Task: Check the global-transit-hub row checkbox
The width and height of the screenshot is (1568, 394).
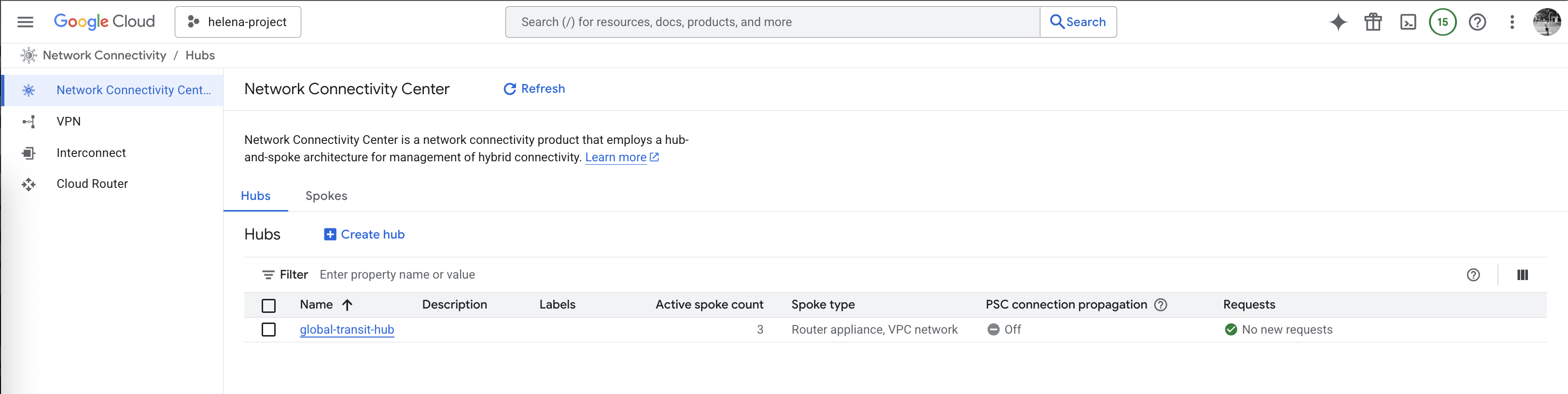Action: click(x=268, y=329)
